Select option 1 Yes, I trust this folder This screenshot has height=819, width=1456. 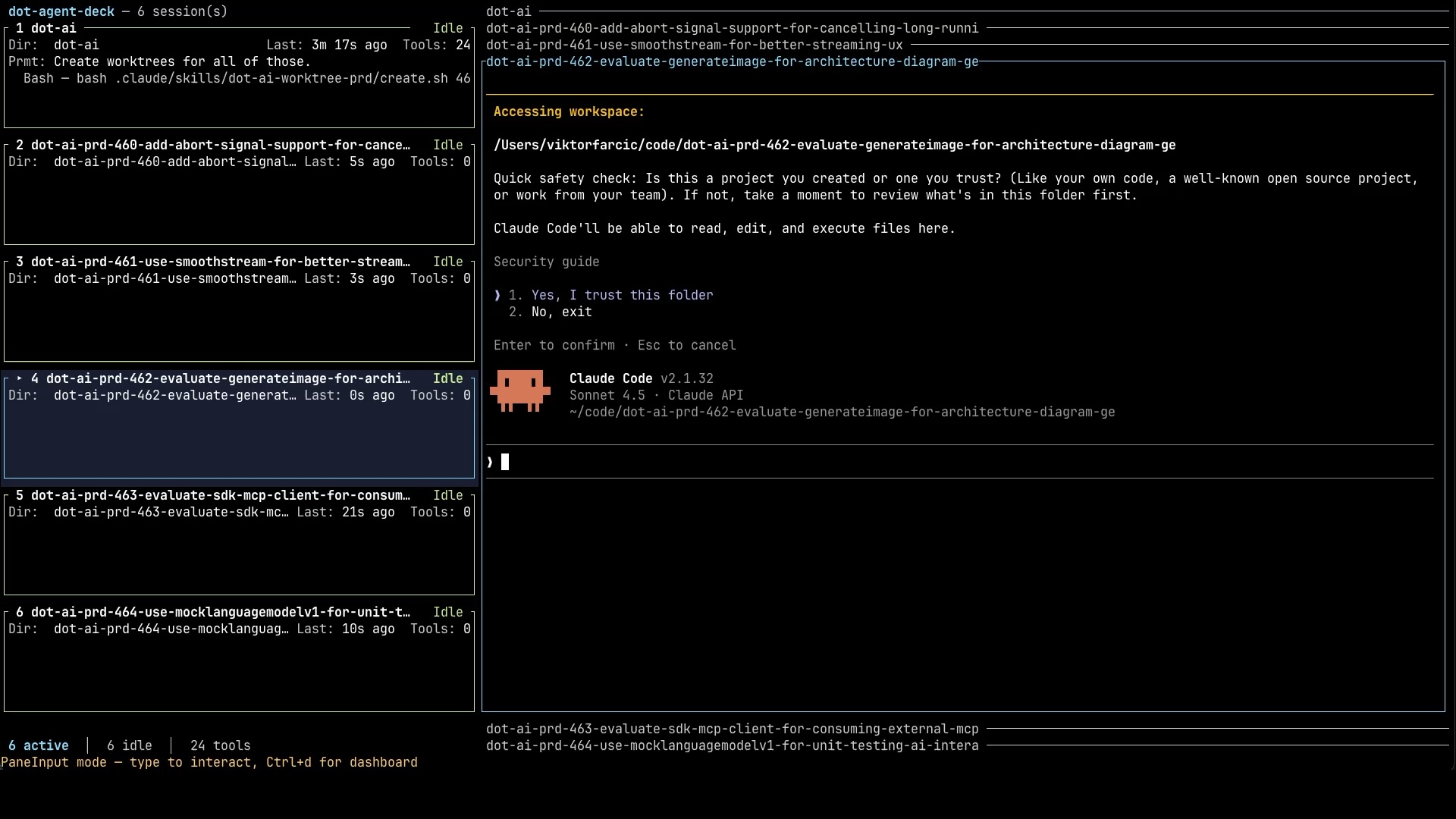tap(611, 295)
